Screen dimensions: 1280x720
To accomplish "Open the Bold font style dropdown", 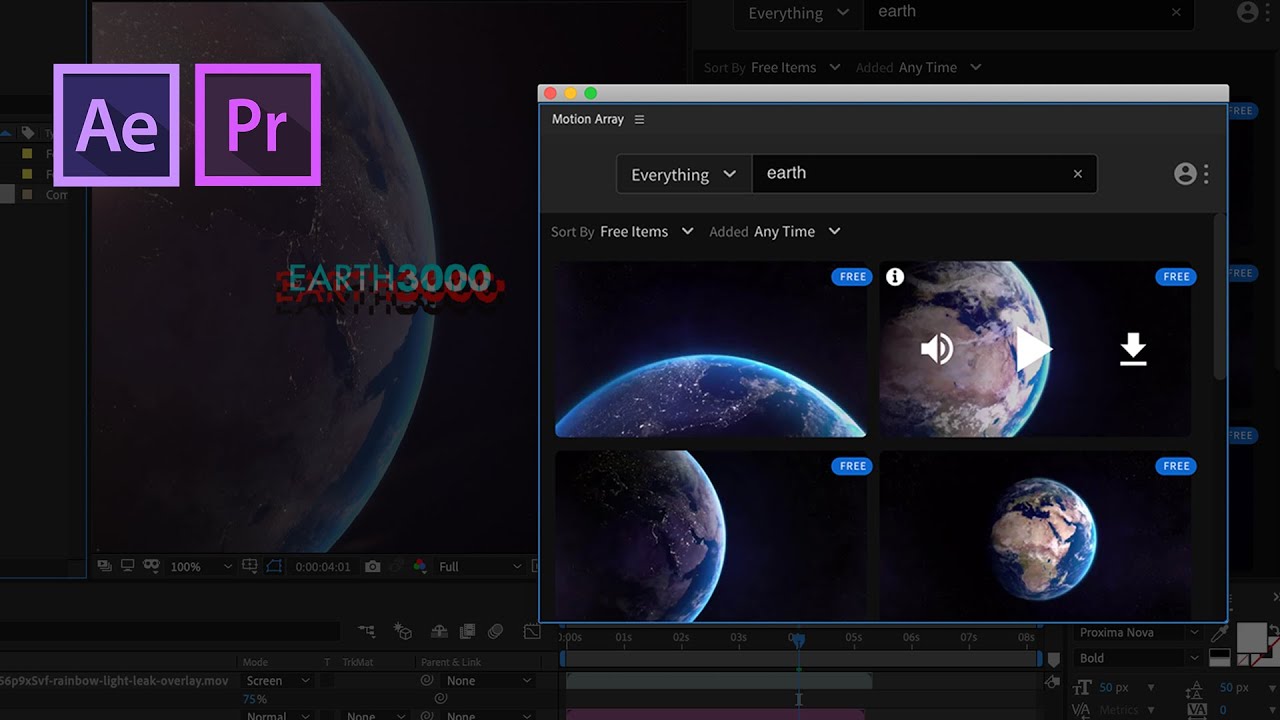I will pyautogui.click(x=1138, y=658).
